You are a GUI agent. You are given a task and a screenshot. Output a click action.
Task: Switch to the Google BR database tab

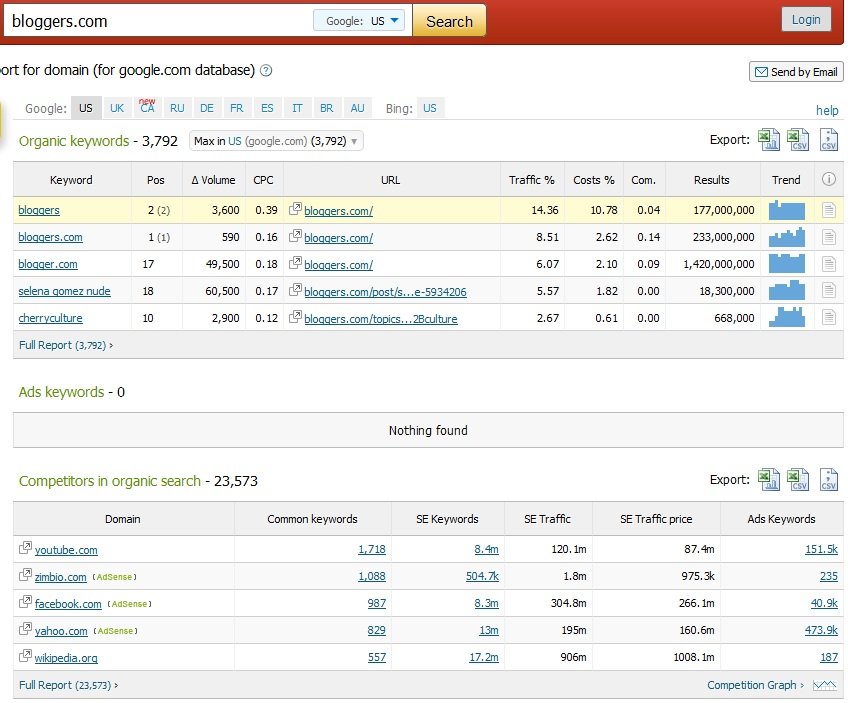(327, 108)
